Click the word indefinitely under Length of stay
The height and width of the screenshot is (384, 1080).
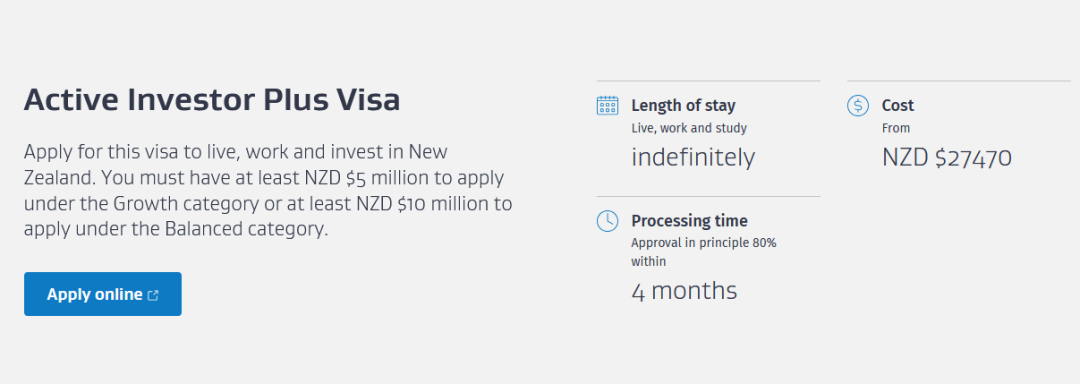[x=693, y=158]
